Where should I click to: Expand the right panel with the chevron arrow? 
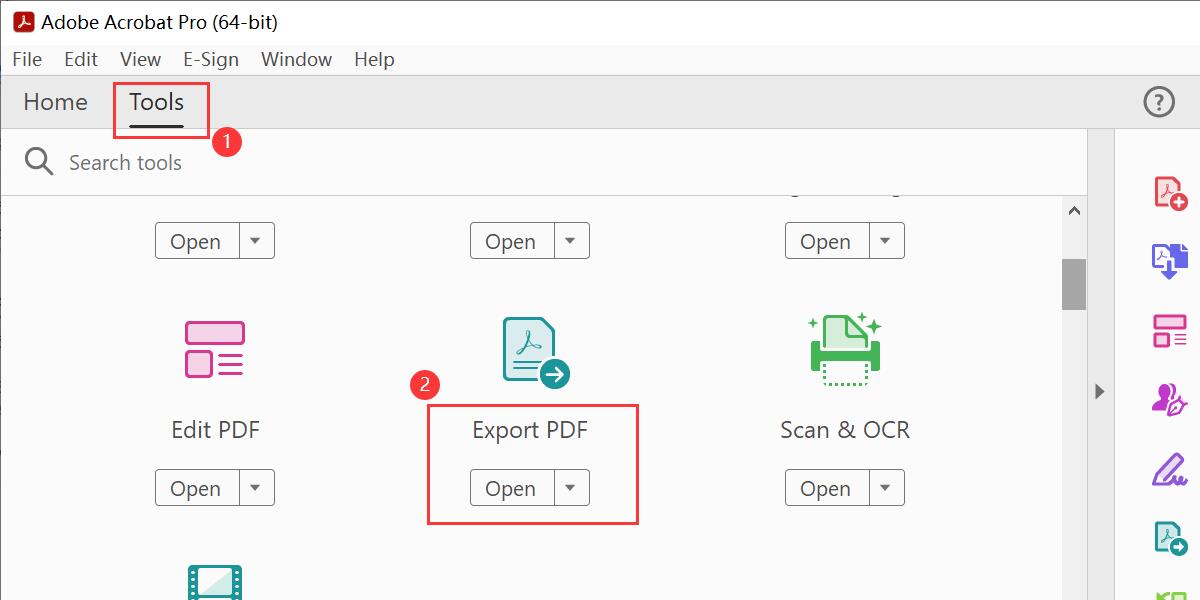pos(1098,392)
